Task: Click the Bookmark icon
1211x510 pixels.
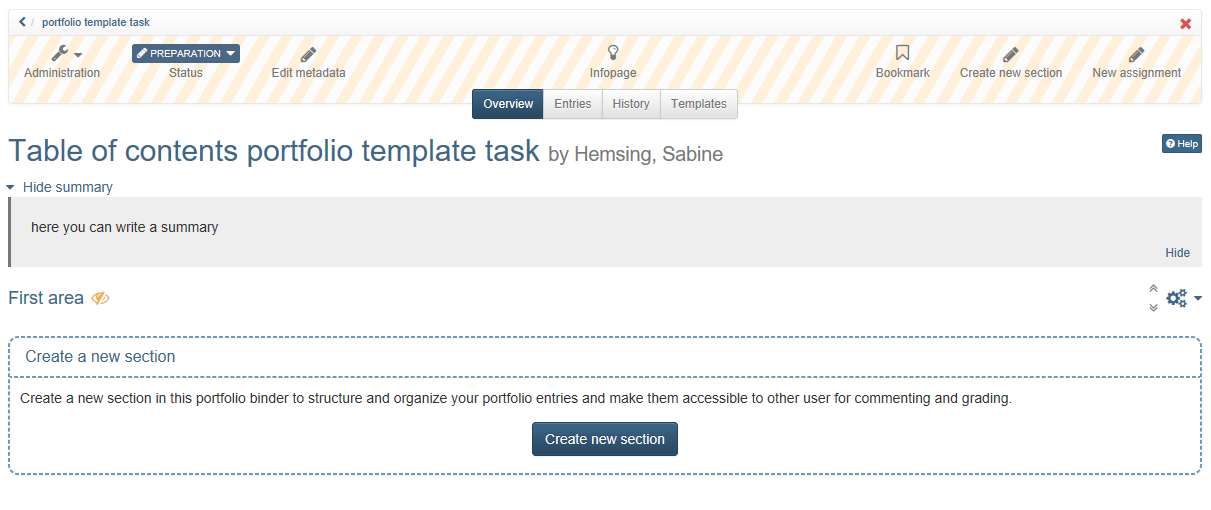Action: coord(902,54)
